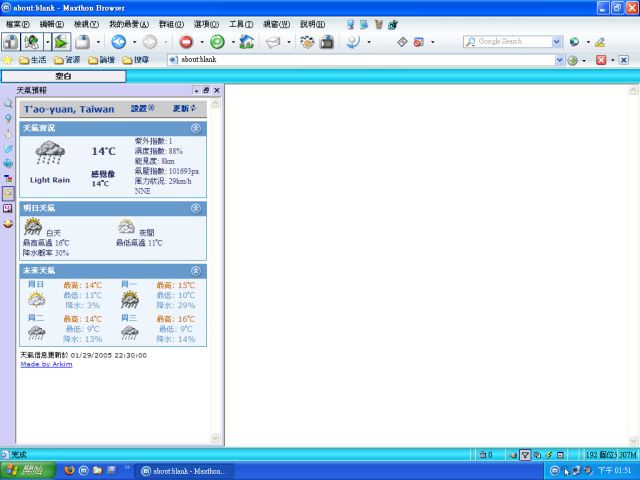This screenshot has height=480, width=640.
Task: Click the about:blank address bar field
Action: coord(360,60)
